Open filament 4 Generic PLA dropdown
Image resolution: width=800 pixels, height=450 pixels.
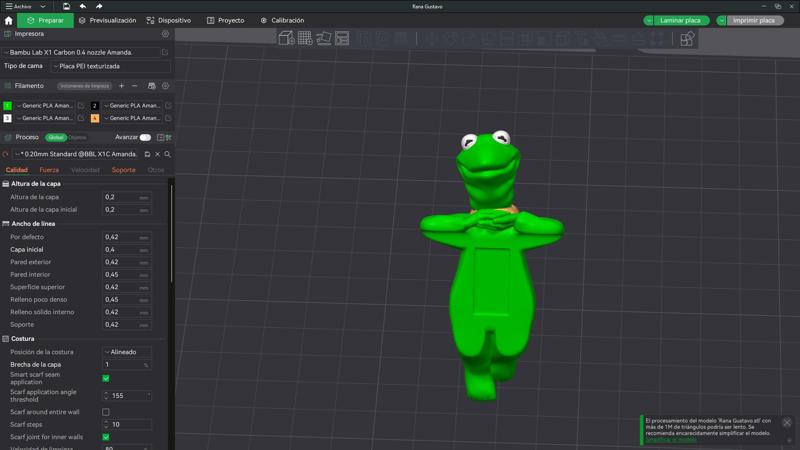[133, 118]
